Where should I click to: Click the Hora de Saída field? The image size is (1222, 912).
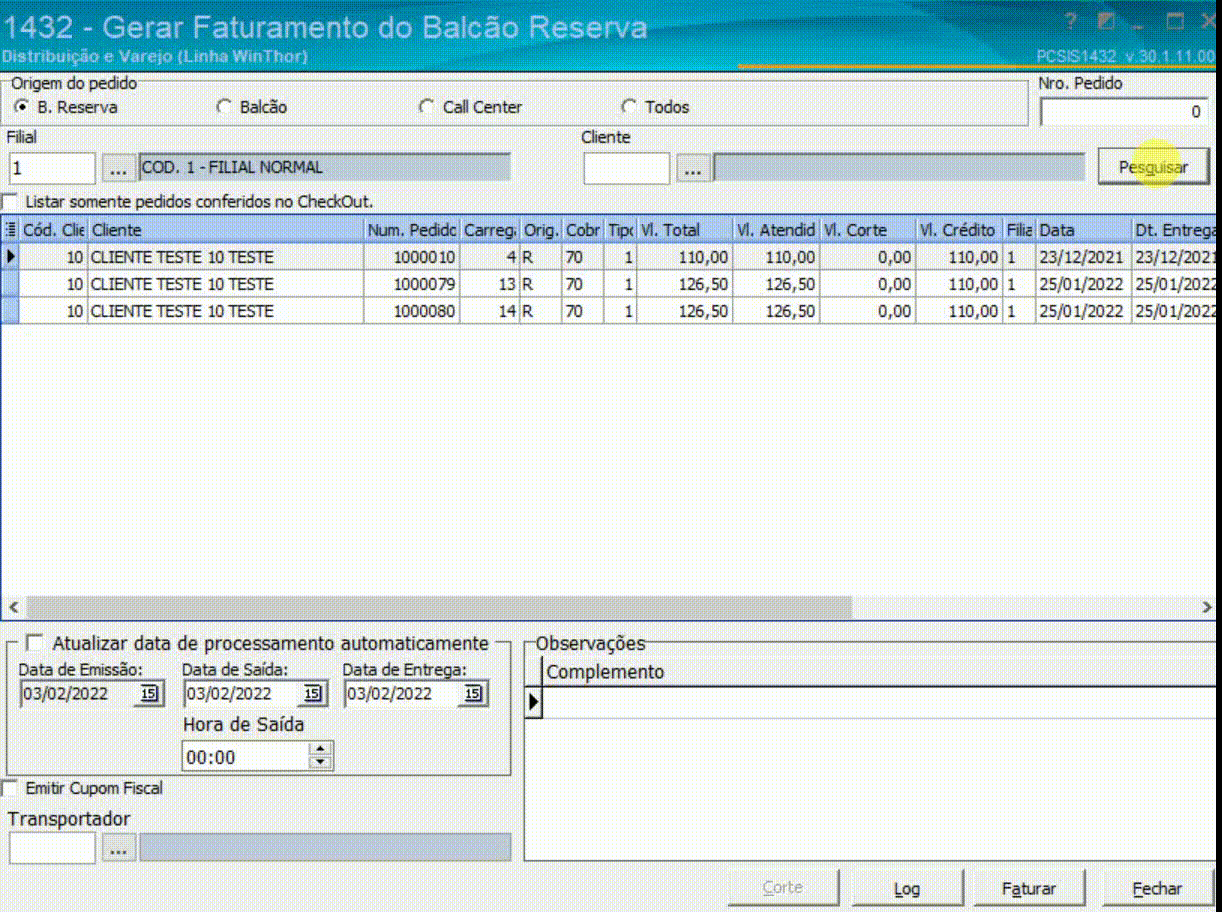pyautogui.click(x=246, y=757)
